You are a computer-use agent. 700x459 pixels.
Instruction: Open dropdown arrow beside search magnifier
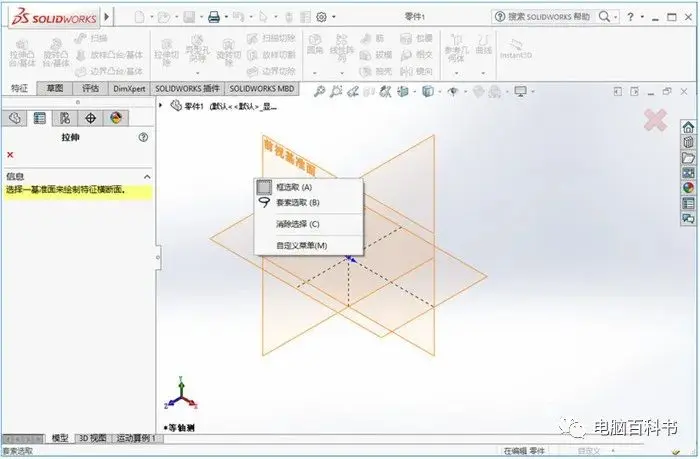pos(616,17)
